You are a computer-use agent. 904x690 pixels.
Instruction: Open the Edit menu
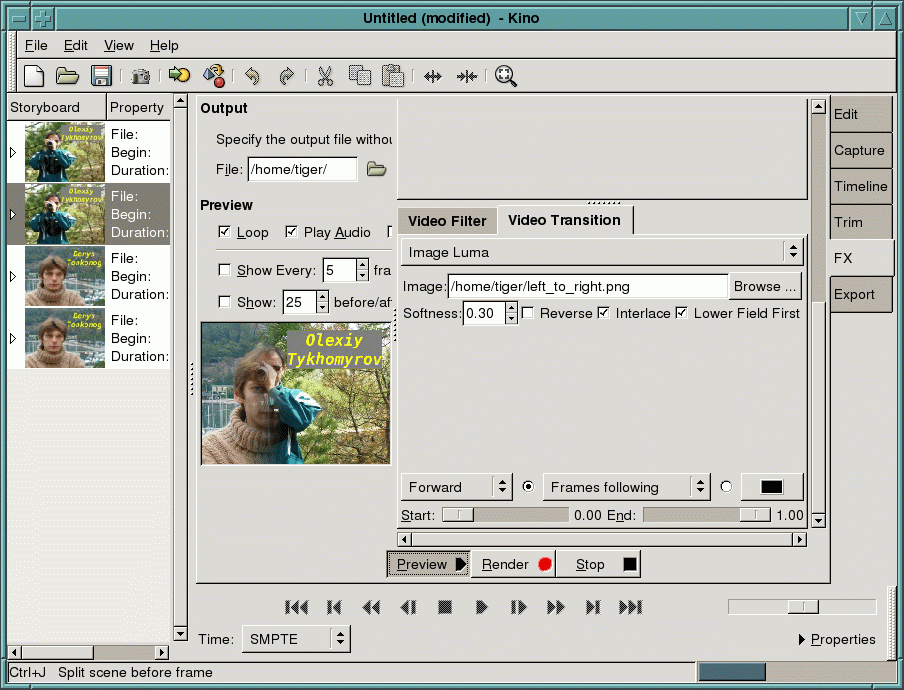click(x=75, y=45)
